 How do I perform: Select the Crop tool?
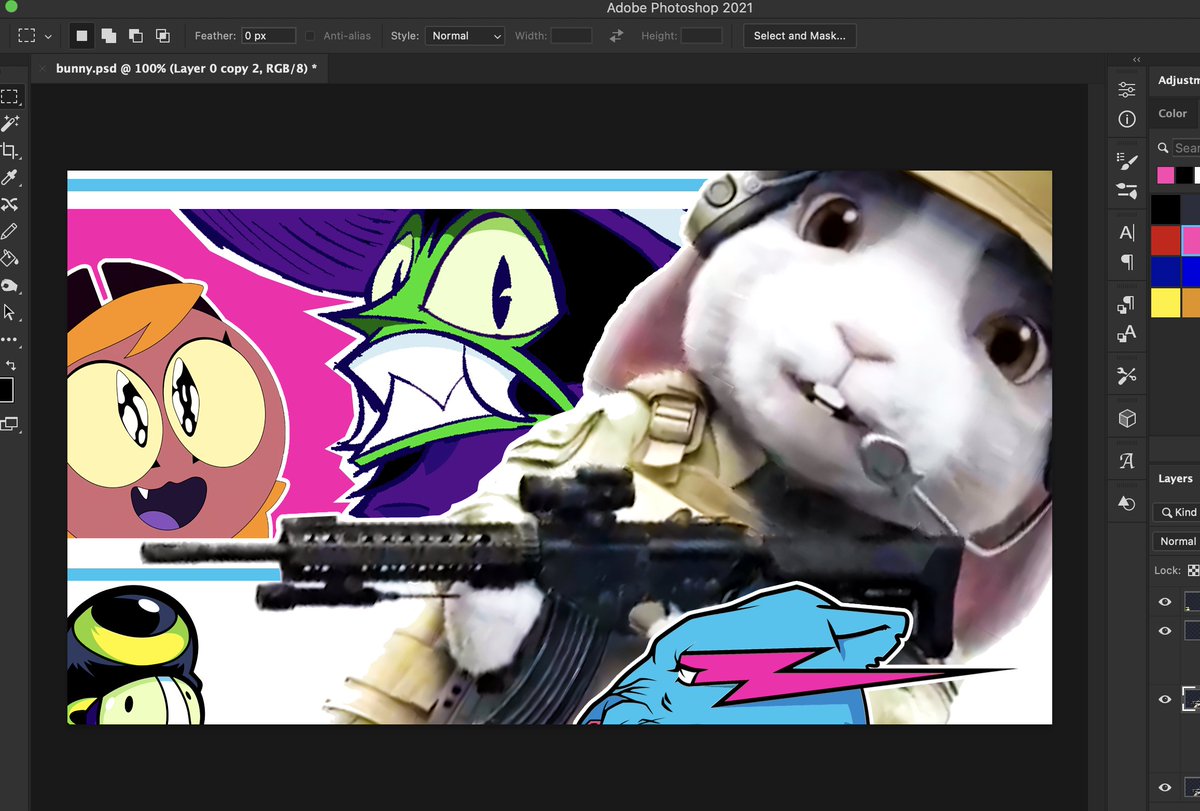[x=9, y=151]
